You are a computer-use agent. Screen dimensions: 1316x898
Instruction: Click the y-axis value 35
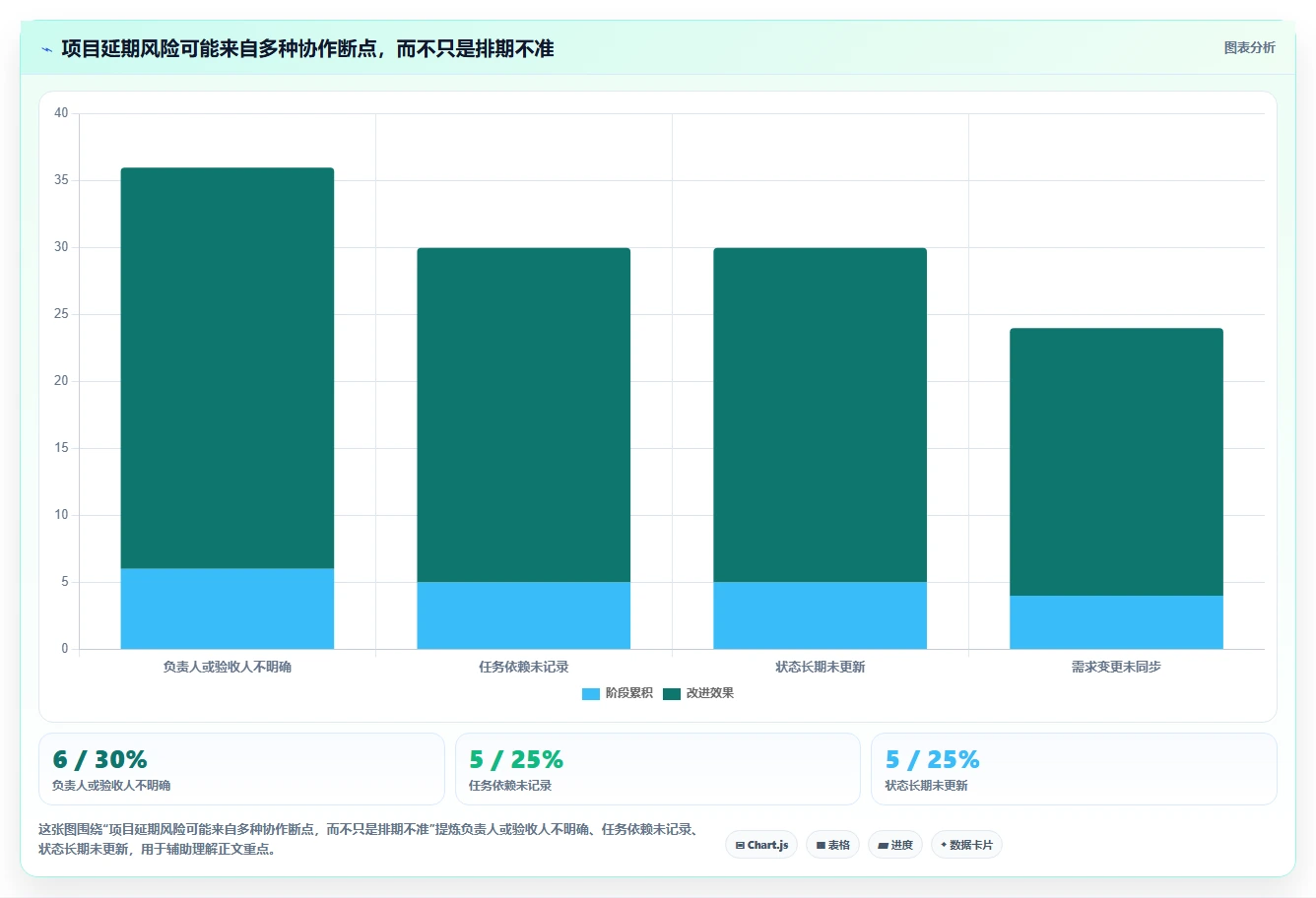click(x=61, y=180)
